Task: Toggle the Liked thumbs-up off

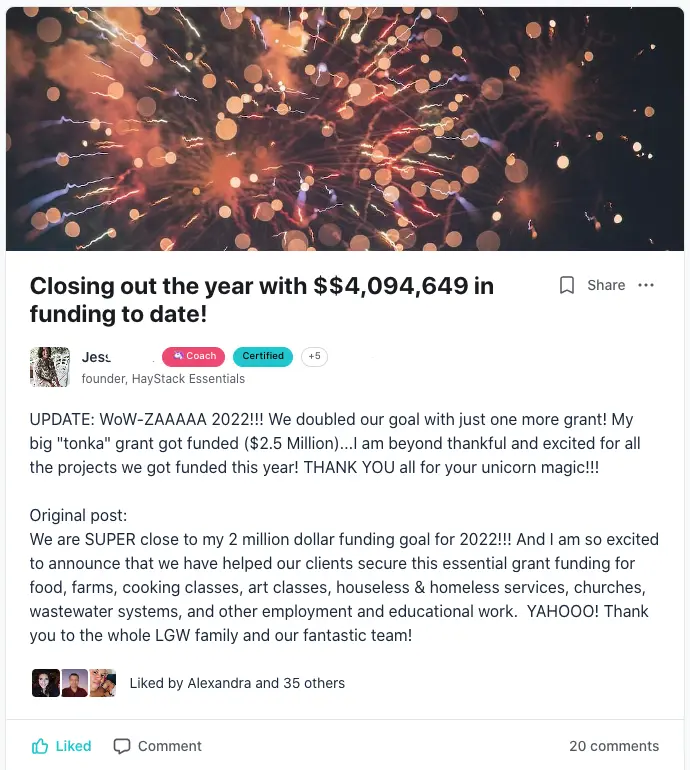Action: tap(62, 746)
